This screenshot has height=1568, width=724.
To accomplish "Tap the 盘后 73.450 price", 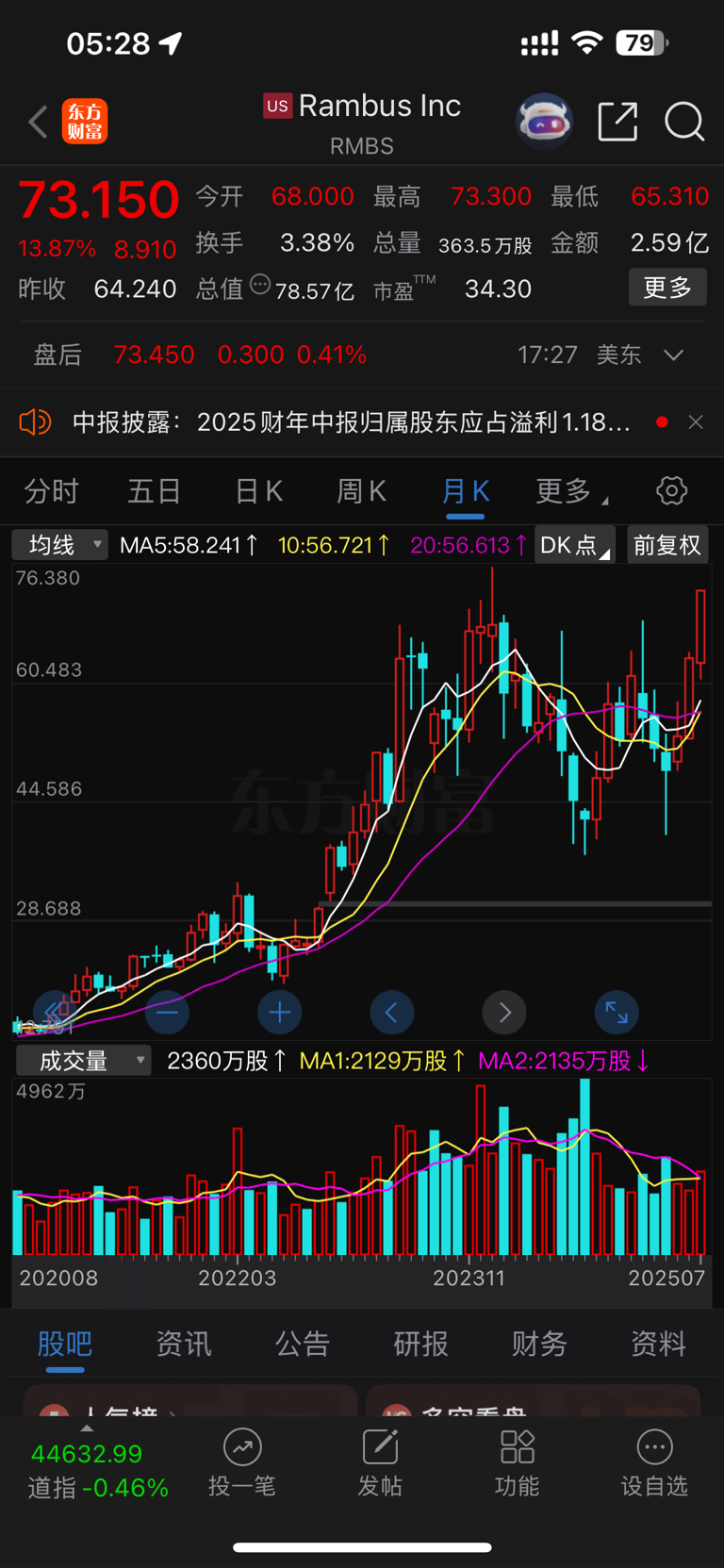I will tap(154, 355).
